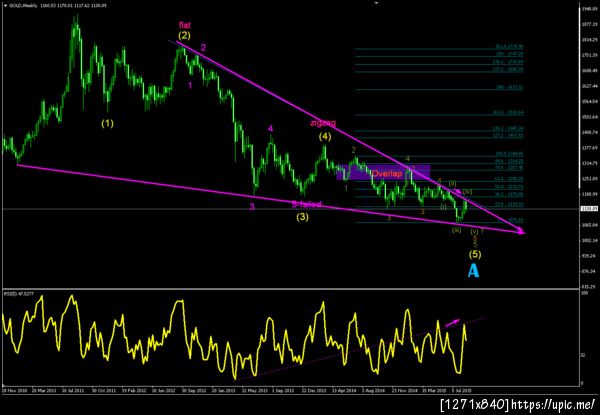
Task: Click the 100 level on RSI scale
Action: pyautogui.click(x=584, y=293)
